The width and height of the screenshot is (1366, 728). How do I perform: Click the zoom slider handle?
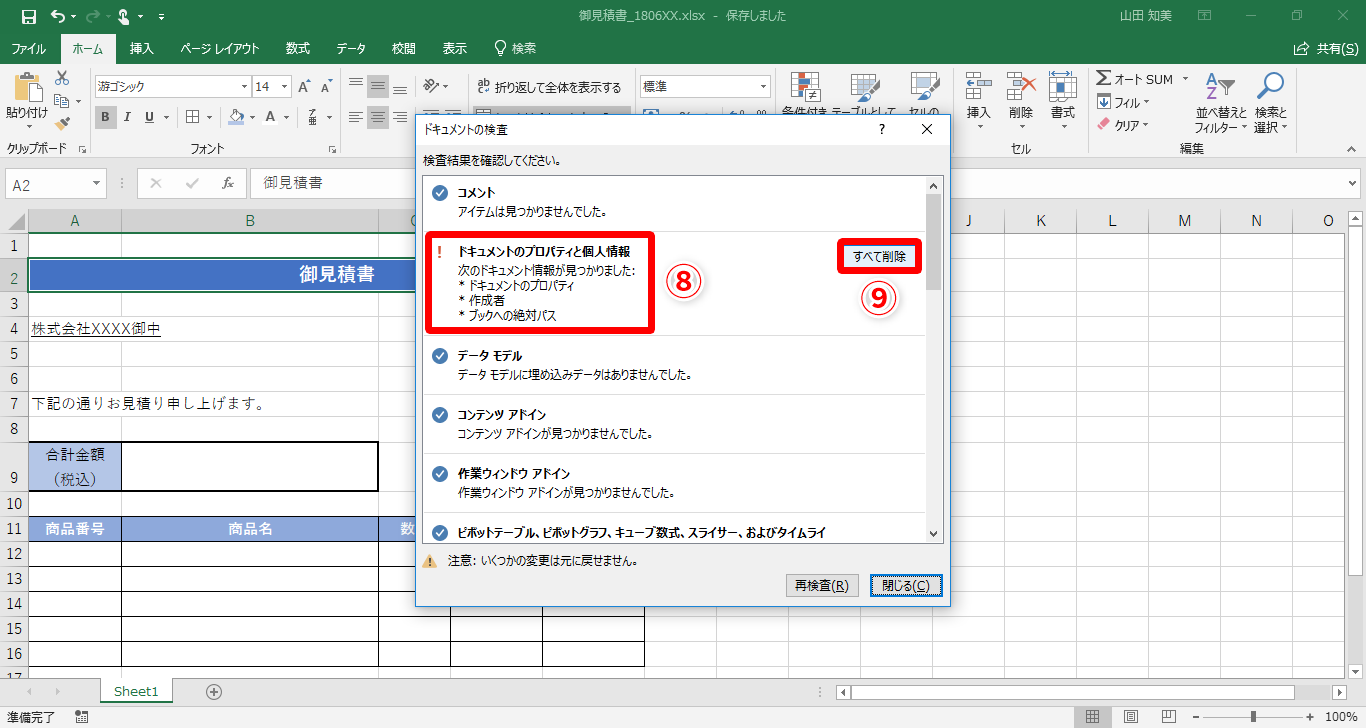pyautogui.click(x=1253, y=716)
